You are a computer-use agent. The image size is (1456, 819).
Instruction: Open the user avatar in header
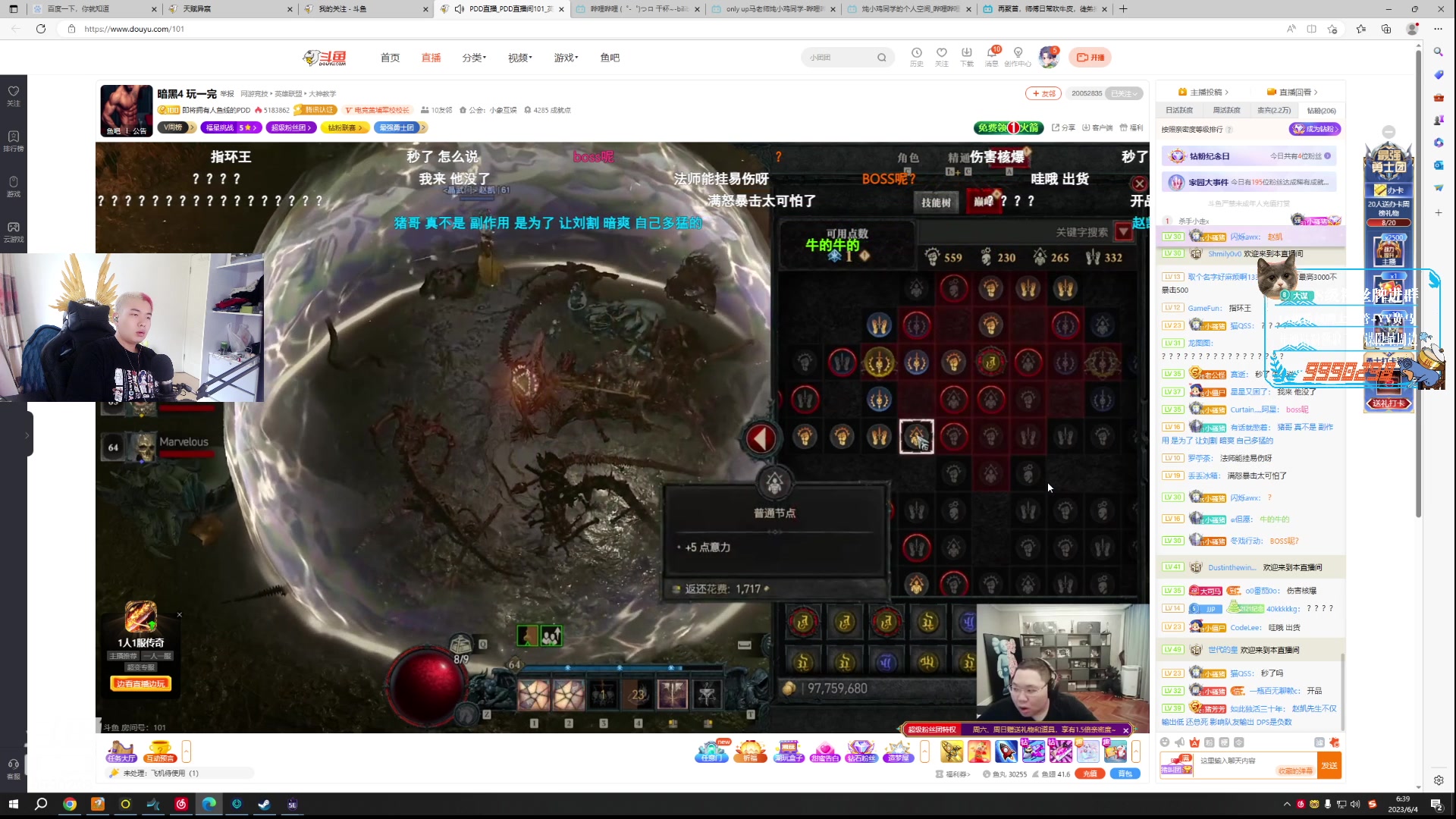1048,57
